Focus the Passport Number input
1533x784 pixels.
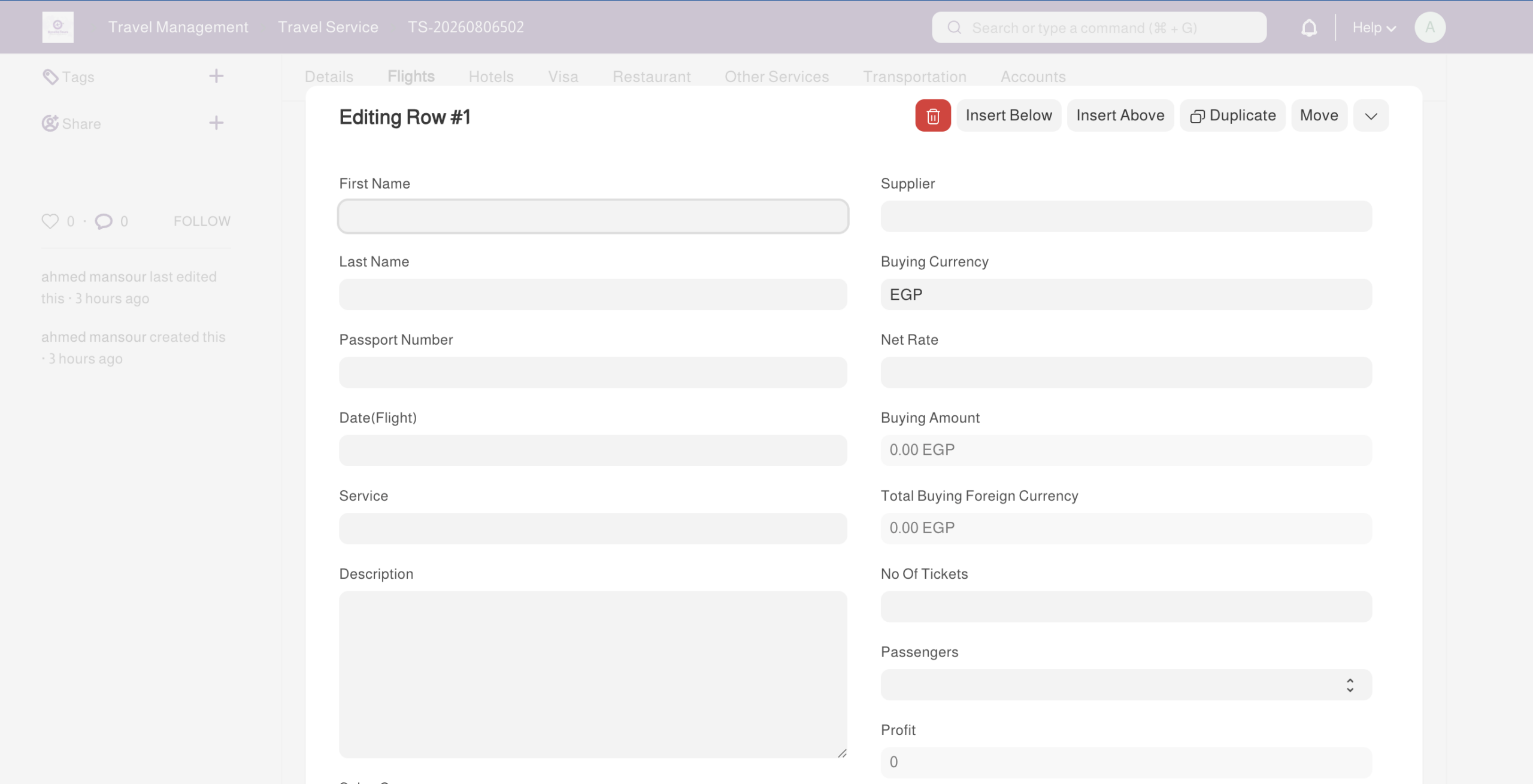pos(593,372)
